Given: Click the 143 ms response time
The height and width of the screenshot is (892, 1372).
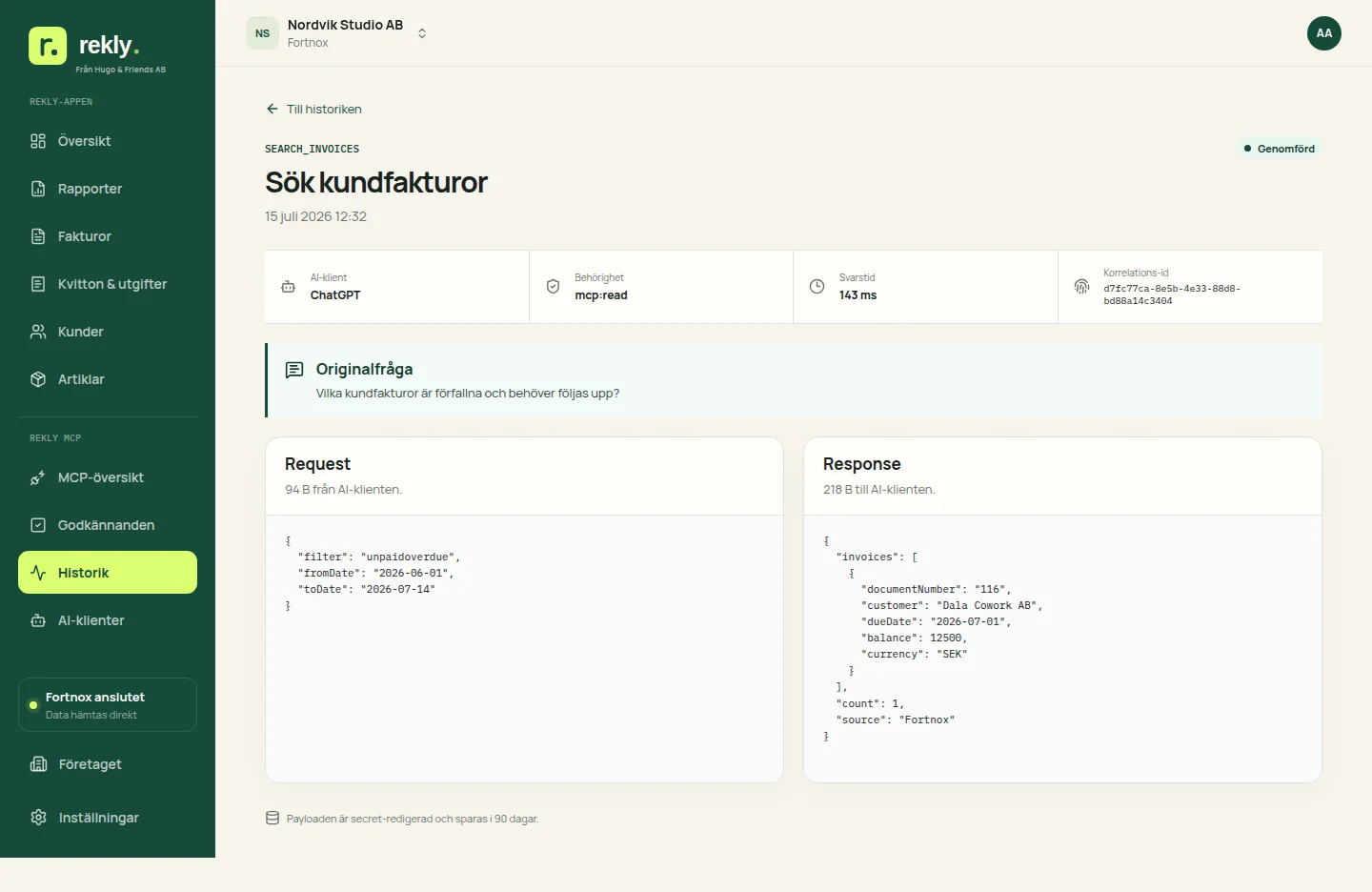Looking at the screenshot, I should (857, 295).
